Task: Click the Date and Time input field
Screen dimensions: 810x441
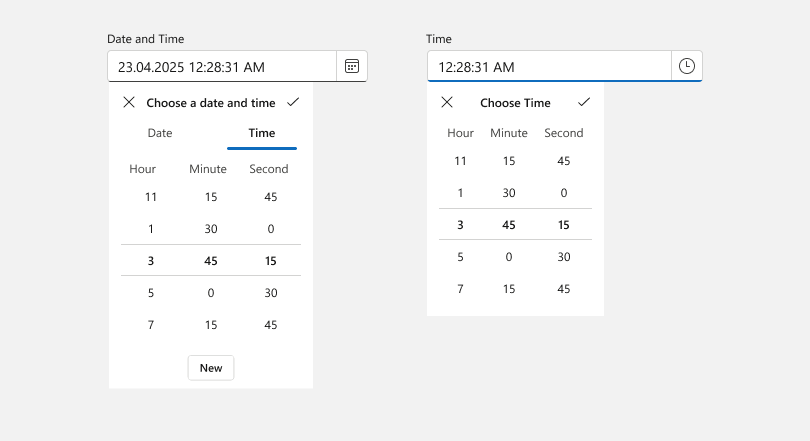Action: [222, 67]
